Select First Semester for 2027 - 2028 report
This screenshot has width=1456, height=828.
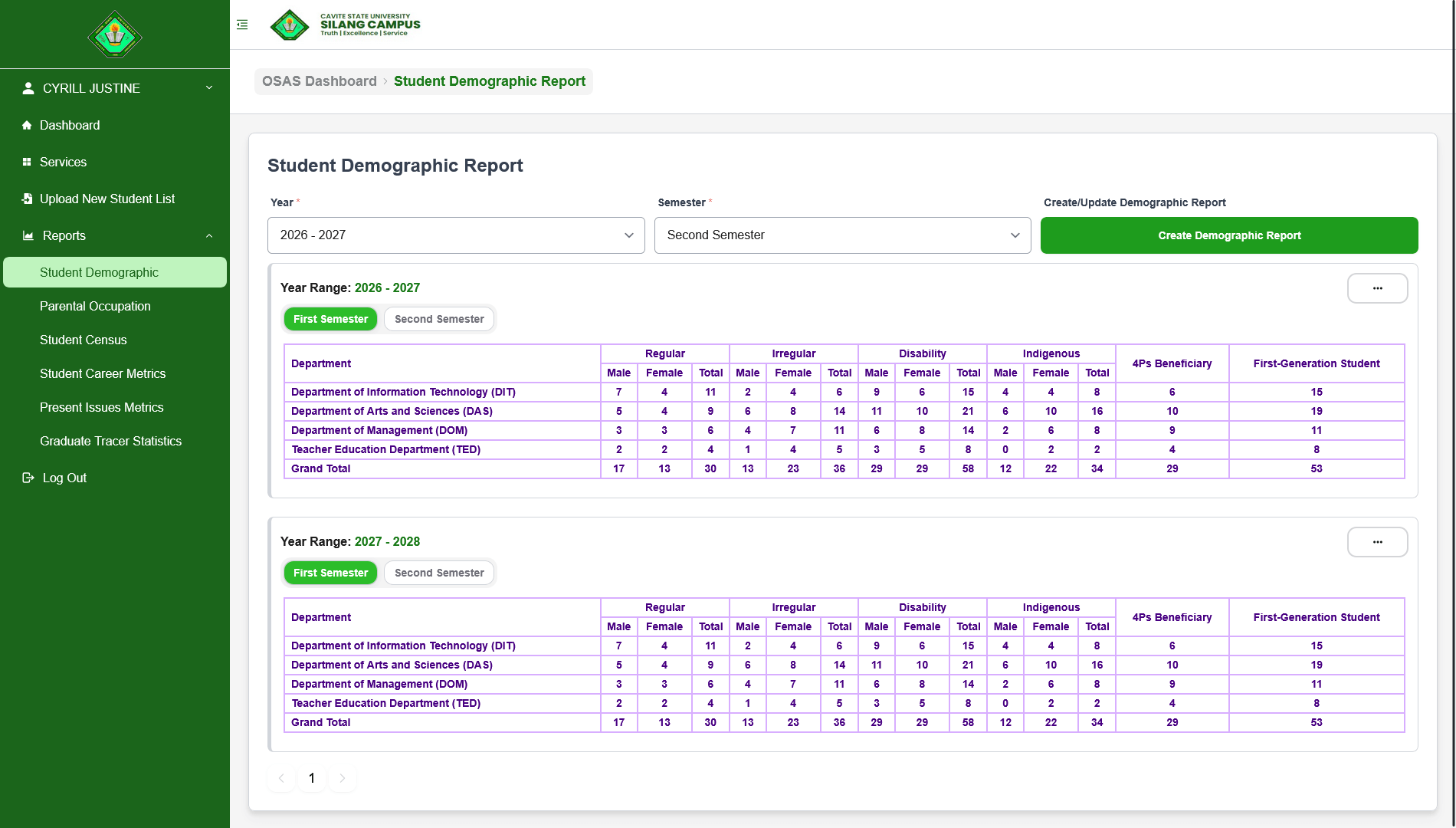tap(330, 573)
